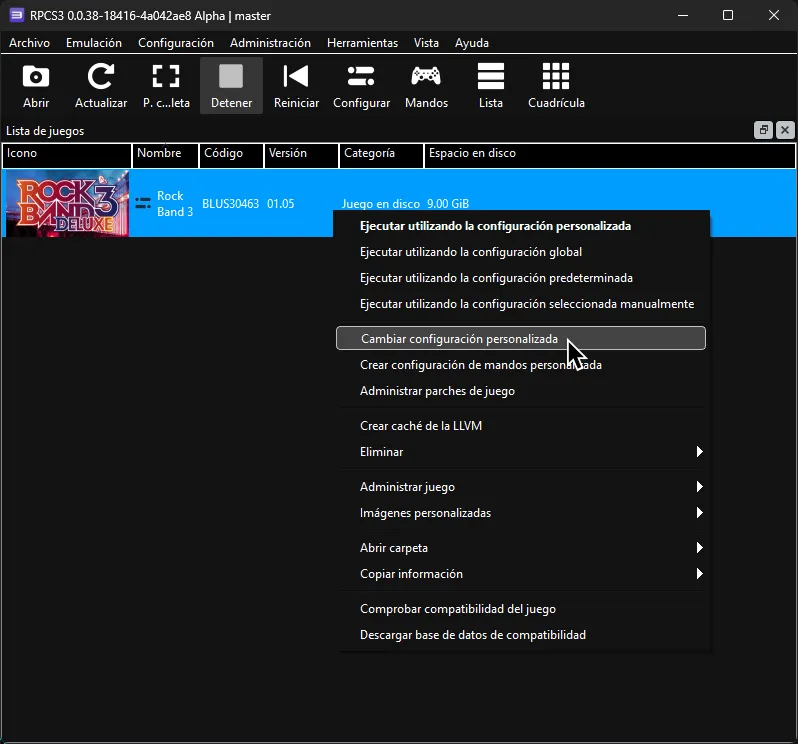Open the Administración menu
Image resolution: width=798 pixels, height=744 pixels.
270,43
